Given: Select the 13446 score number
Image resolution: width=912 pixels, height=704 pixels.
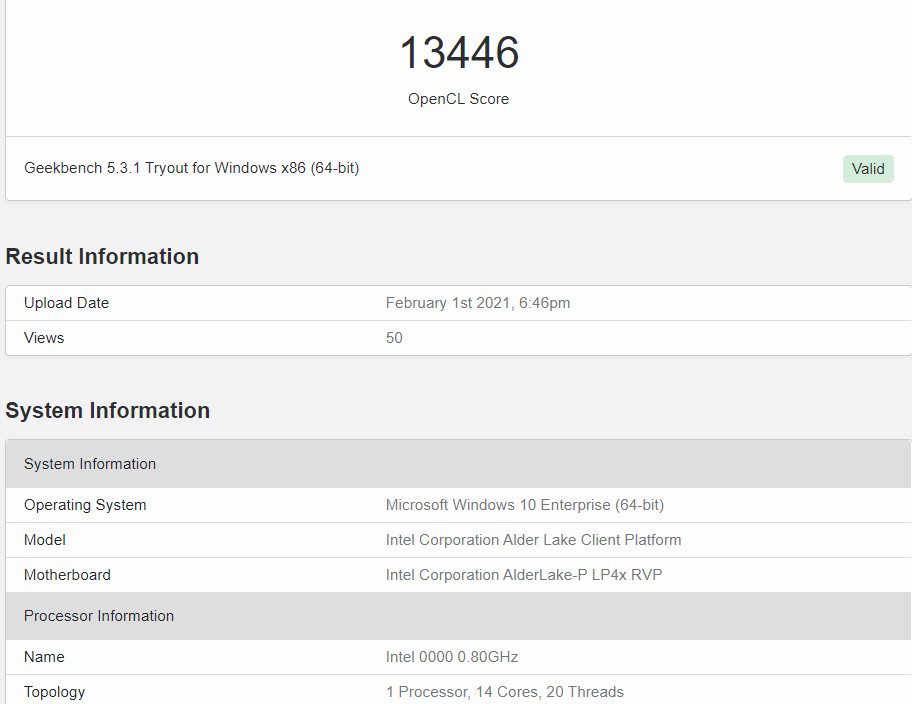Looking at the screenshot, I should [459, 52].
